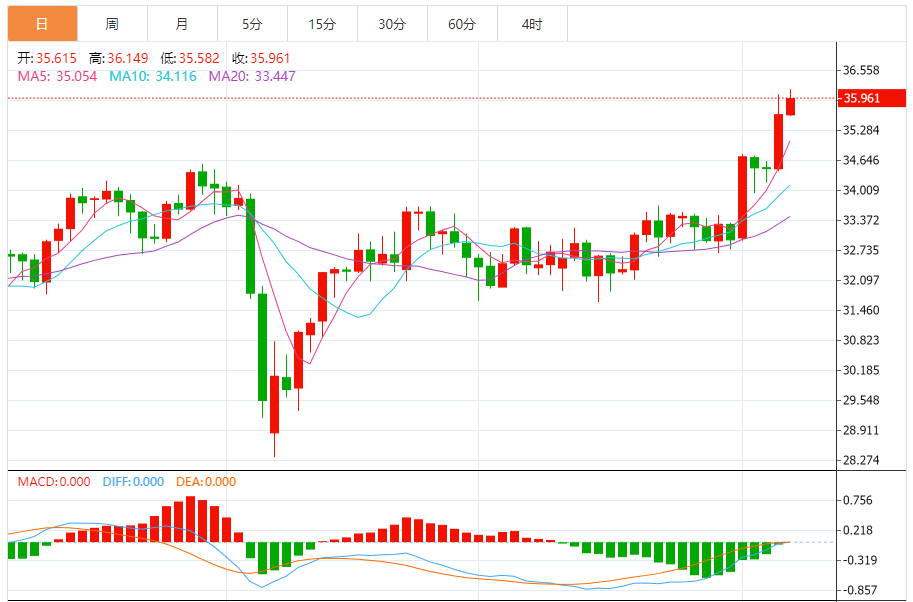Click the 28.274 price axis label
The height and width of the screenshot is (602, 913).
coord(861,461)
